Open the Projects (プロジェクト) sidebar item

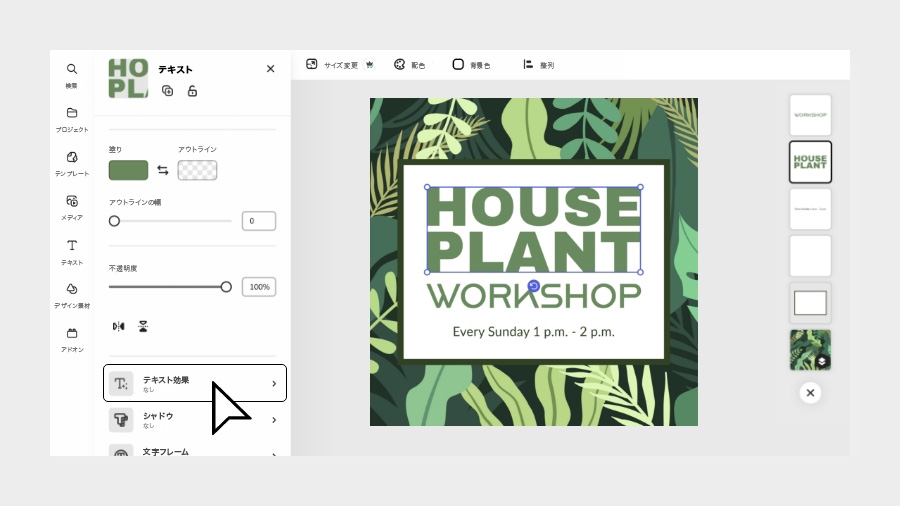point(72,119)
